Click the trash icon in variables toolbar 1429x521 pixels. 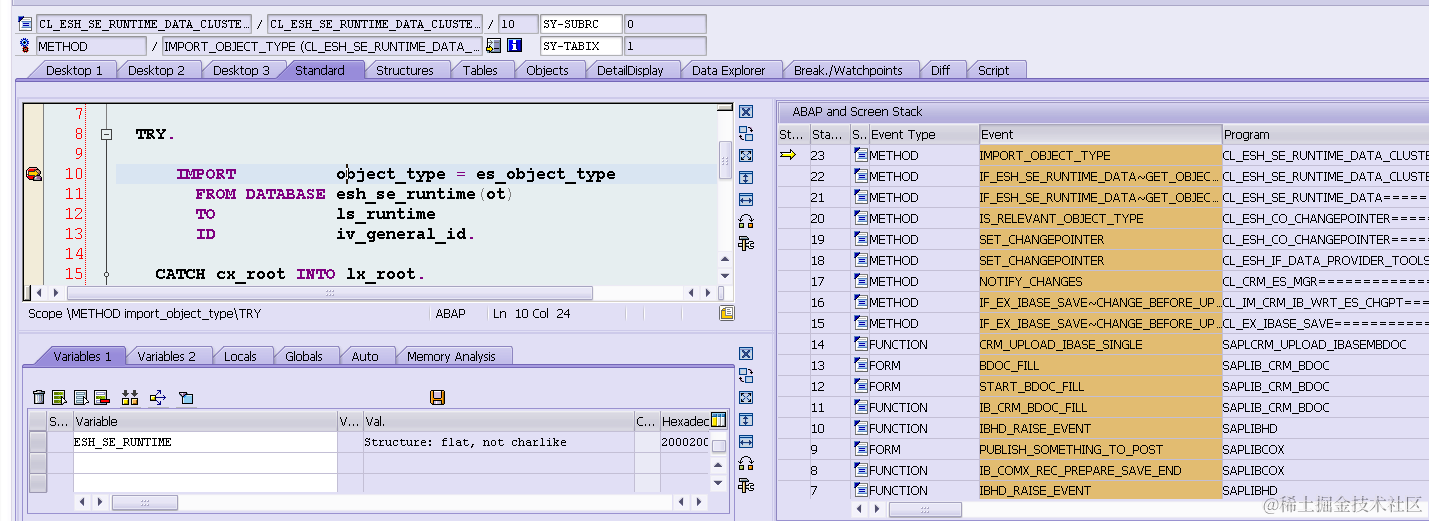pyautogui.click(x=39, y=398)
